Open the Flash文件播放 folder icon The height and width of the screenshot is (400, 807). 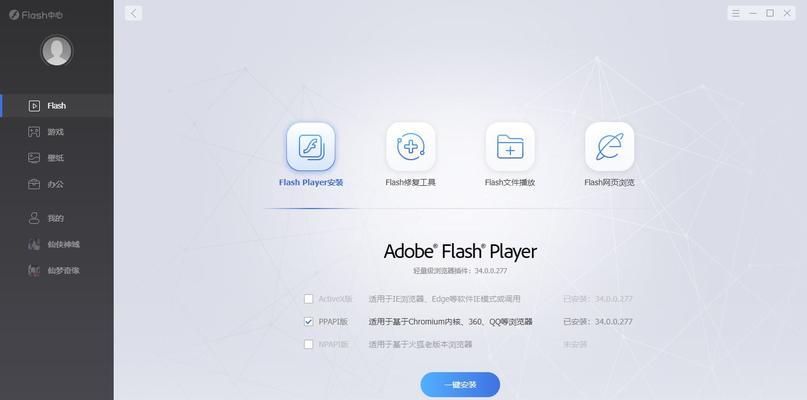click(510, 147)
